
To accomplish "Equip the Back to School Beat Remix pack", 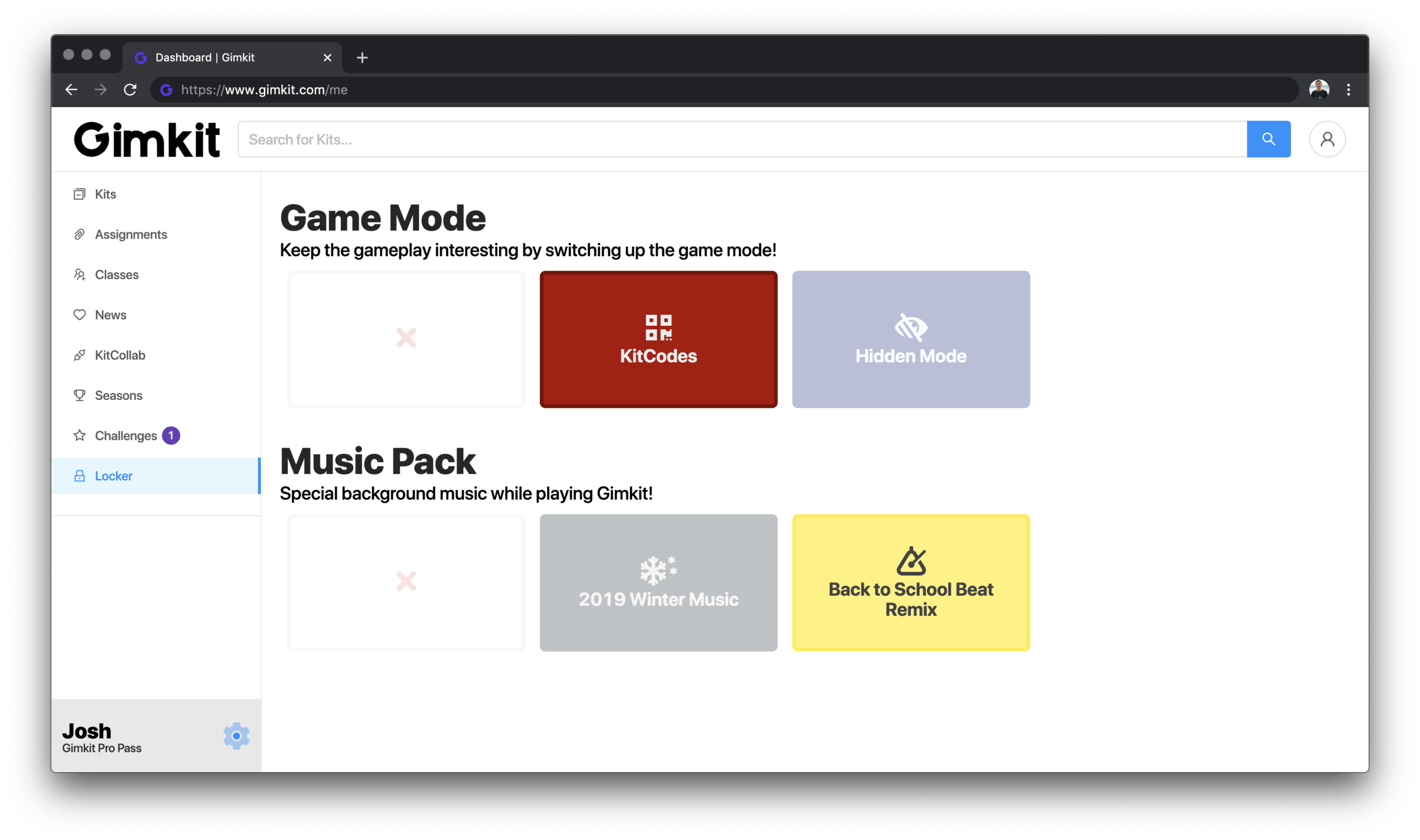I will click(x=910, y=583).
